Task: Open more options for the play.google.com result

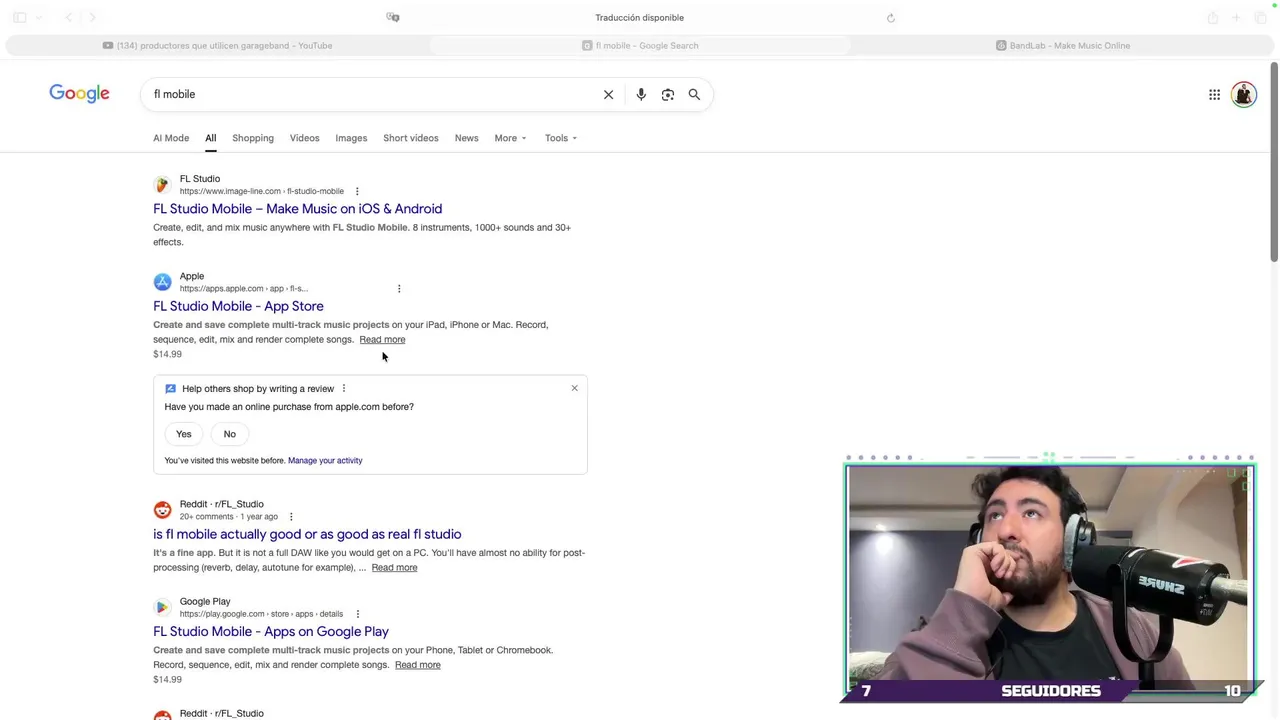Action: click(357, 614)
